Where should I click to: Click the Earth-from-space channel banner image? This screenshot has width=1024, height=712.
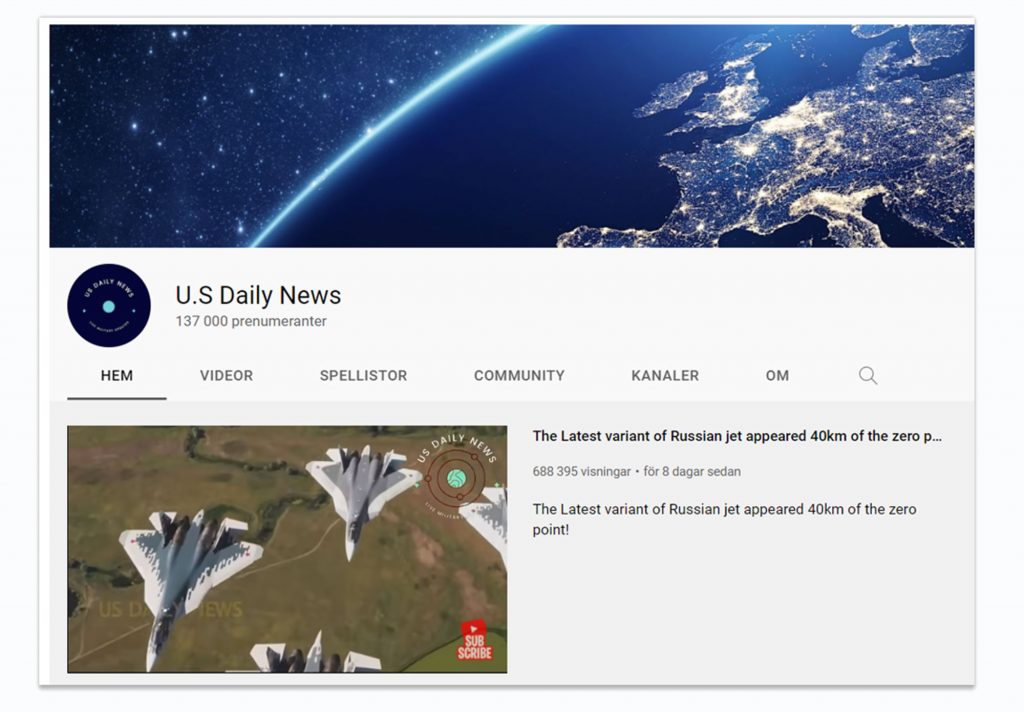point(511,136)
